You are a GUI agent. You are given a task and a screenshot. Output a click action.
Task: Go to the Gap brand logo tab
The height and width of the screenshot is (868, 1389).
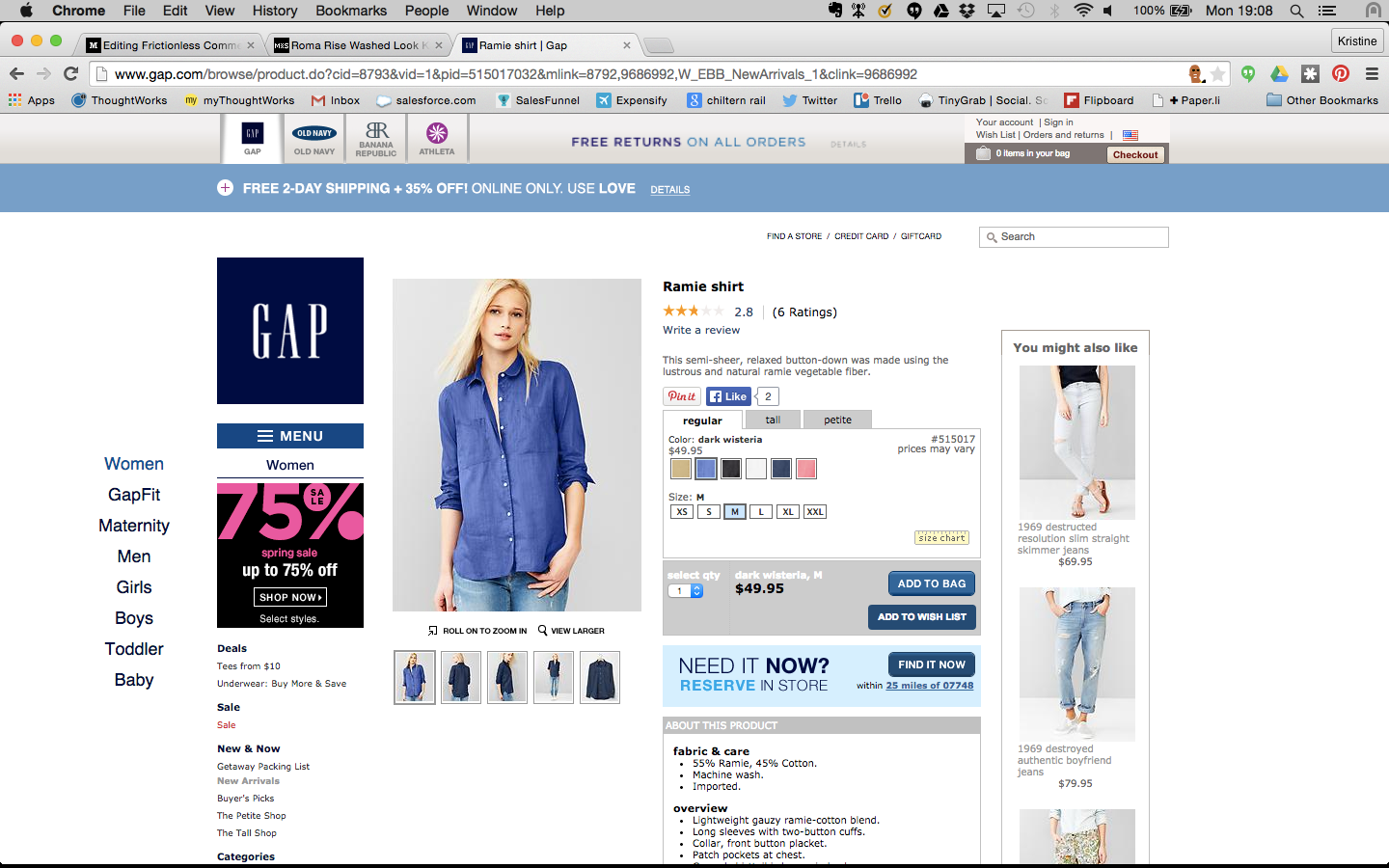[253, 138]
